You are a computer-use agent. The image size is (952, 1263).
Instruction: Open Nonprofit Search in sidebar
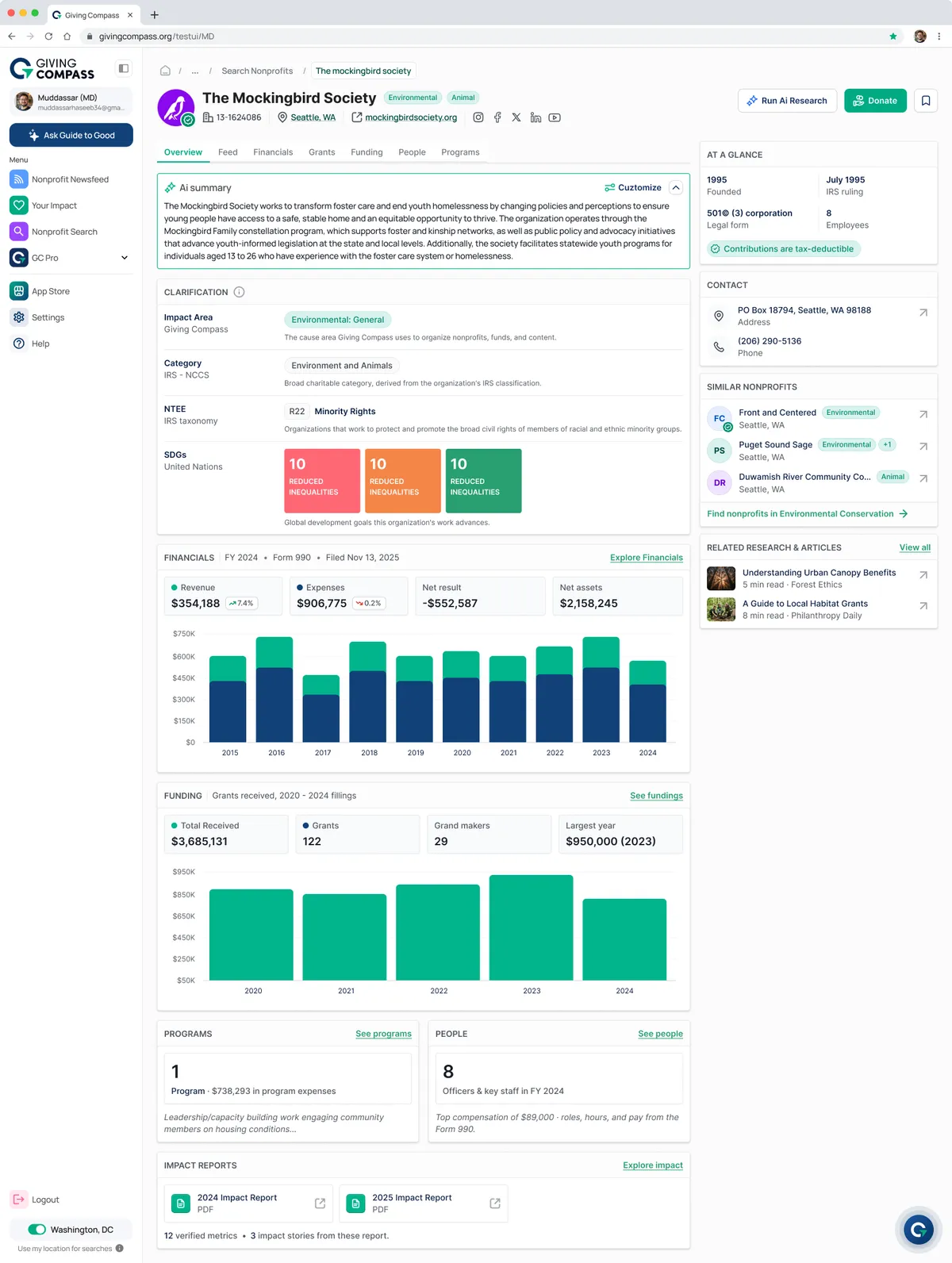(x=71, y=232)
